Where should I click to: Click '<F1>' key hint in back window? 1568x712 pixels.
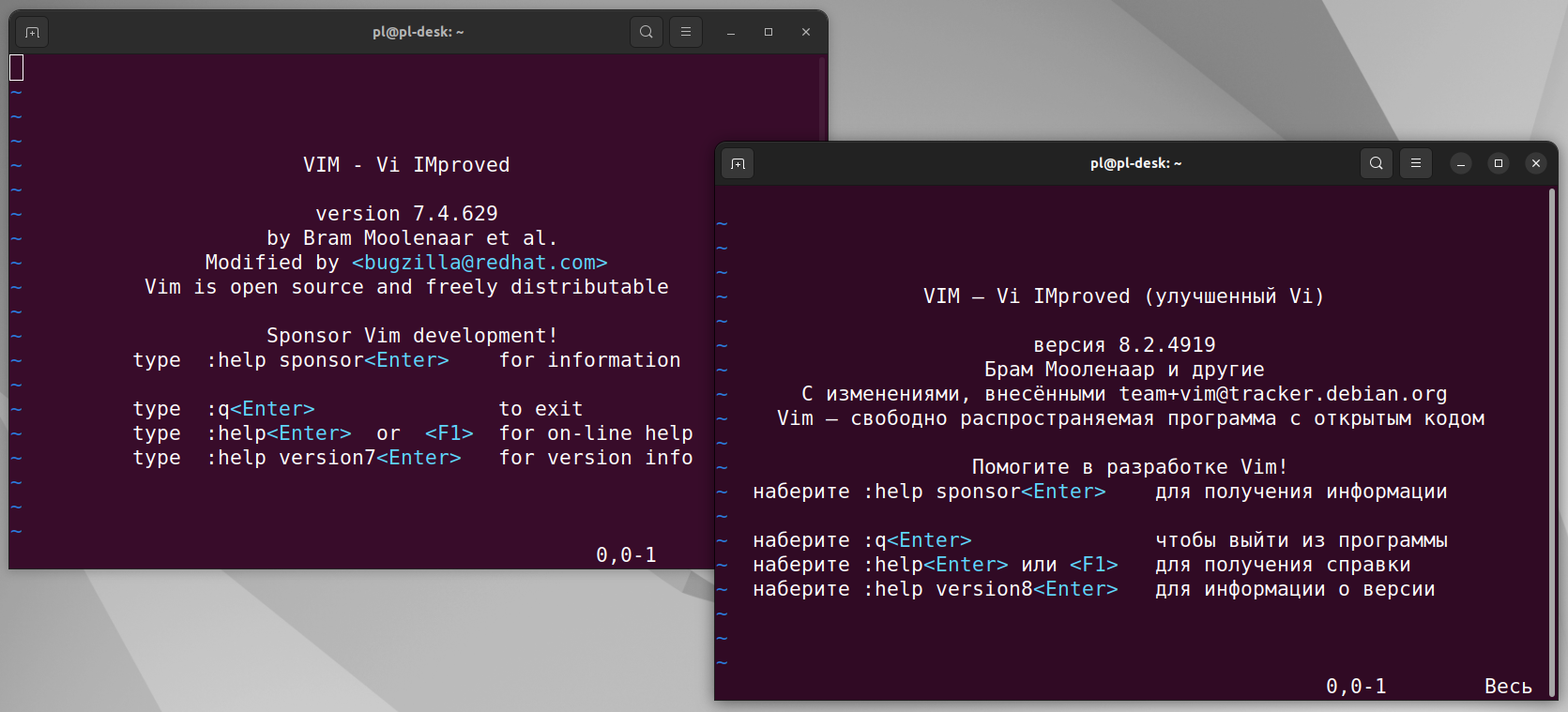[449, 433]
